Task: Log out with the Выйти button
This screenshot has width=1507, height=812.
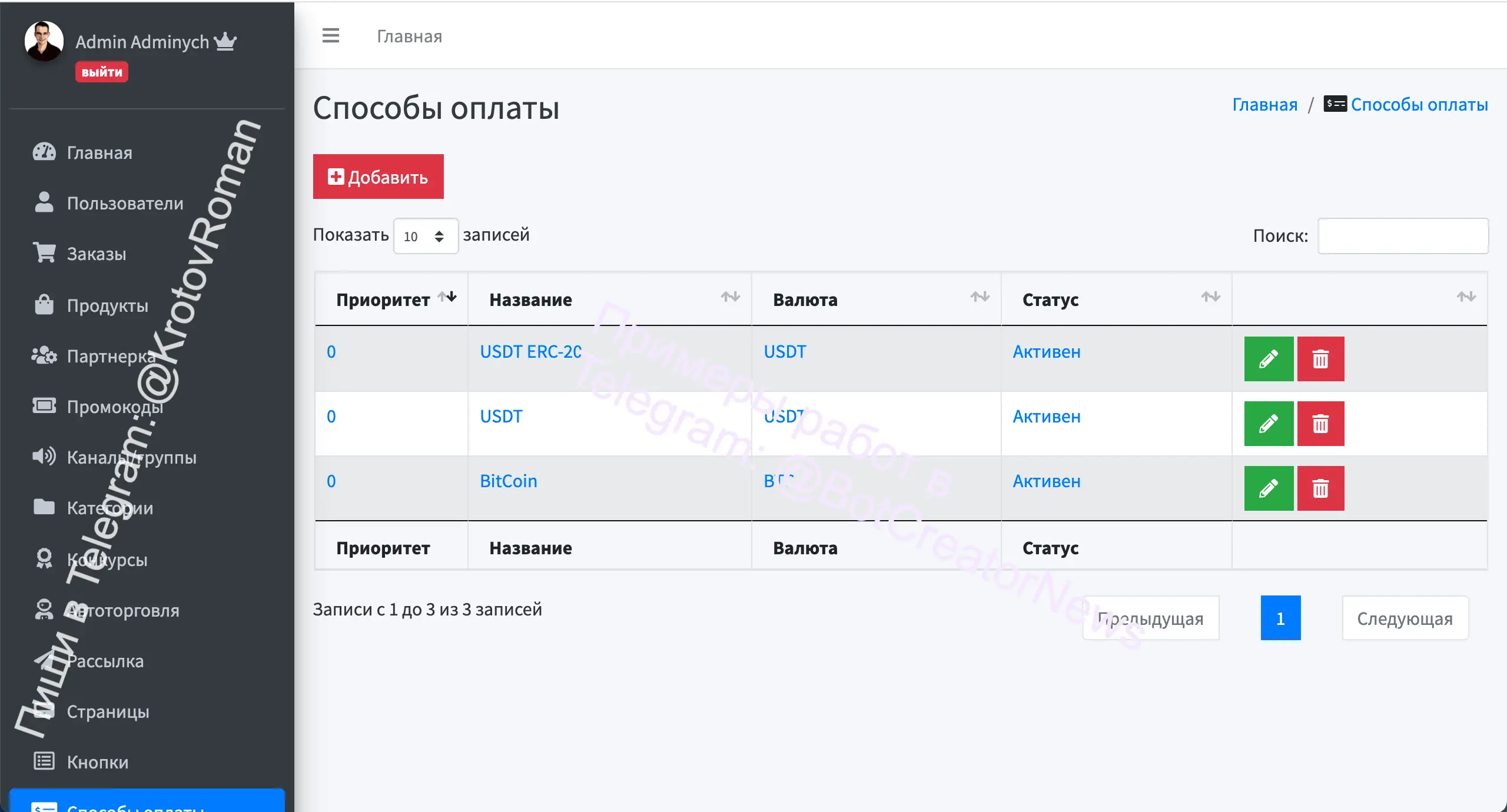Action: (102, 72)
